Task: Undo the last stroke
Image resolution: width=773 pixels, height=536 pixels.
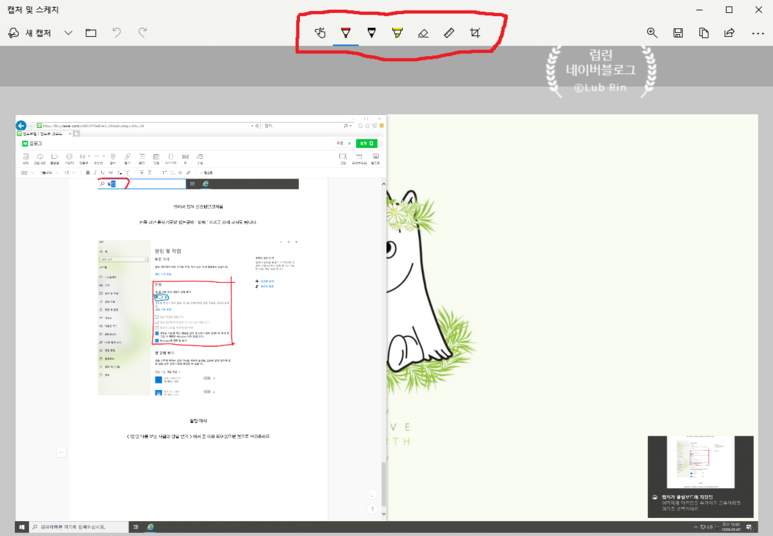Action: [117, 33]
